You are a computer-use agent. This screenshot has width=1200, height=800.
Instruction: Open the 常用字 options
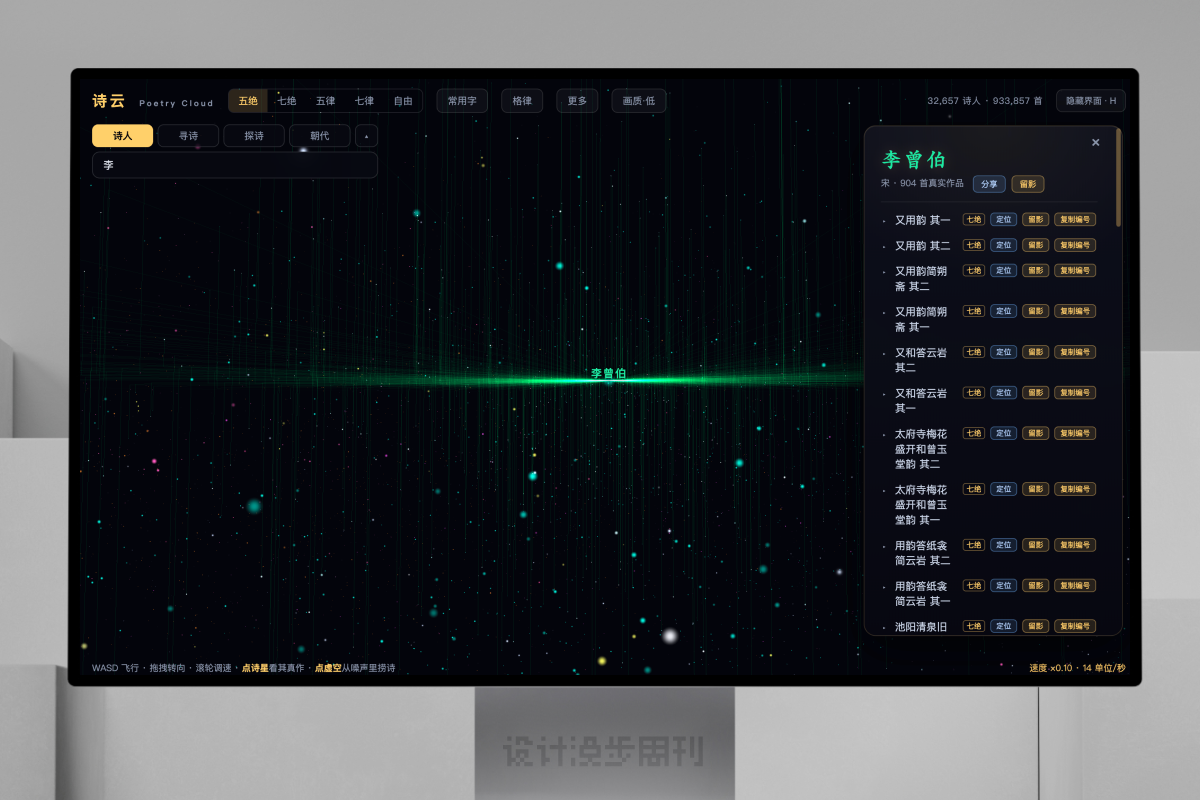tap(462, 101)
